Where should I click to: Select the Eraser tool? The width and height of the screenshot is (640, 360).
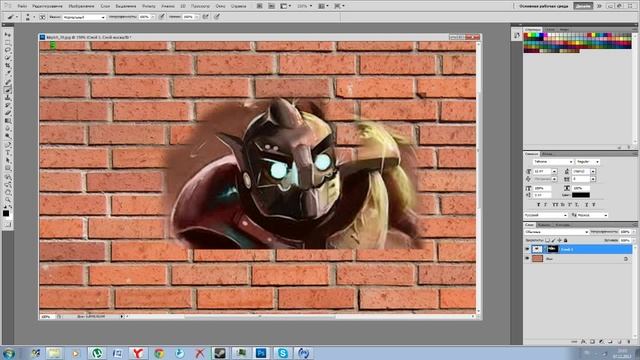7,113
